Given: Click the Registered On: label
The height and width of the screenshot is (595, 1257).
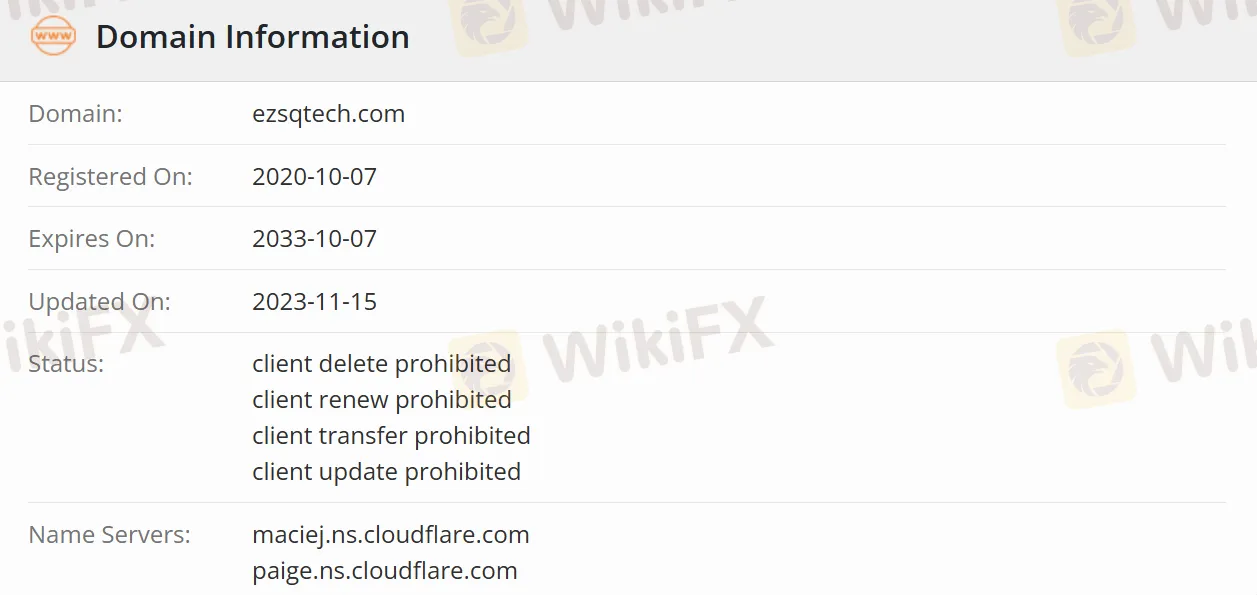Looking at the screenshot, I should 110,177.
